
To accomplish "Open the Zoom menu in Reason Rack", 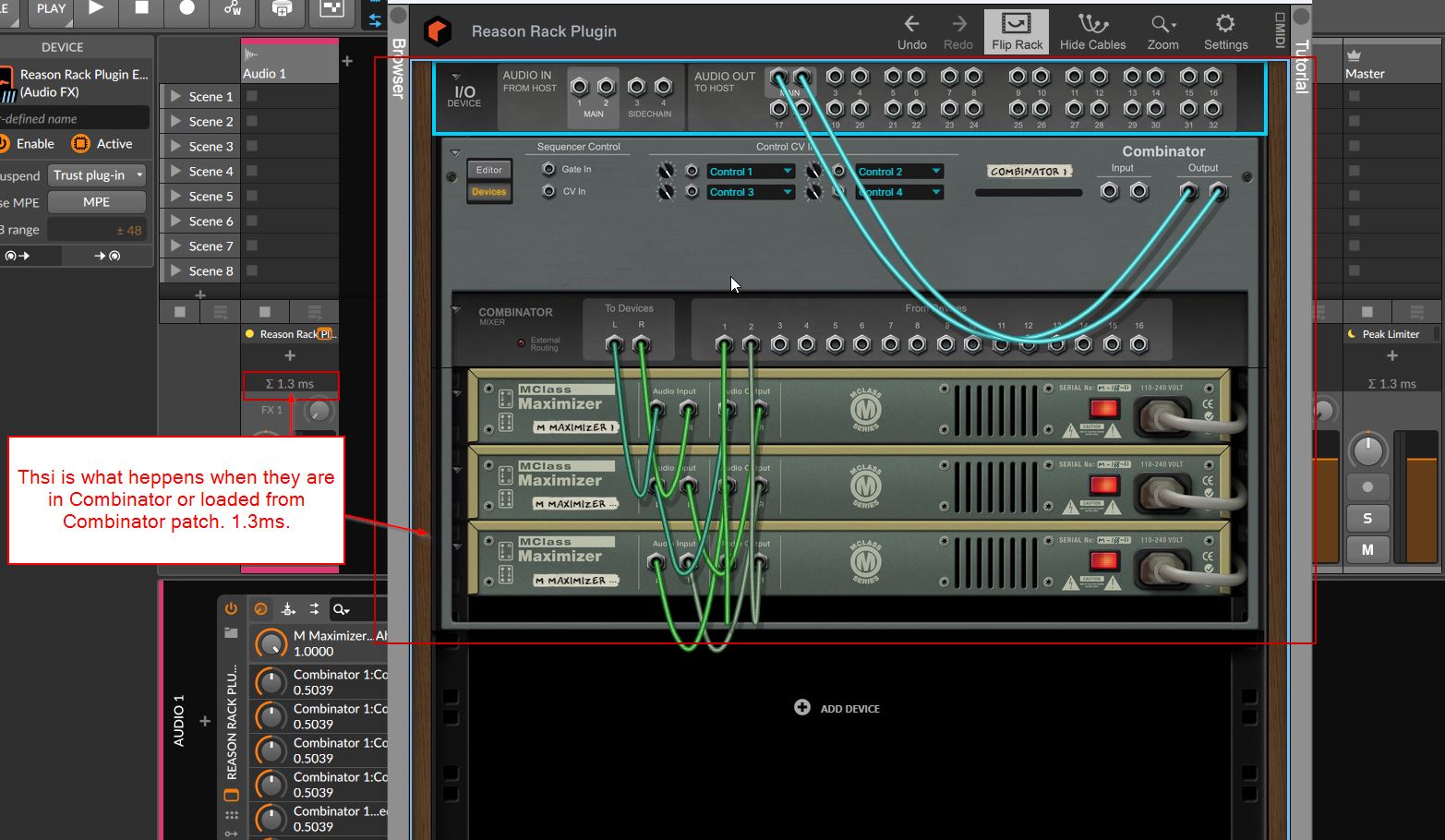I will [1162, 31].
